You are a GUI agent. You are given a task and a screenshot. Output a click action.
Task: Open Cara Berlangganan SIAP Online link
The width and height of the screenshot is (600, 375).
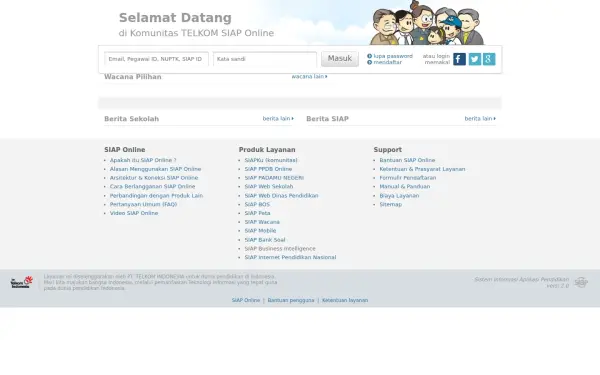[x=152, y=187]
